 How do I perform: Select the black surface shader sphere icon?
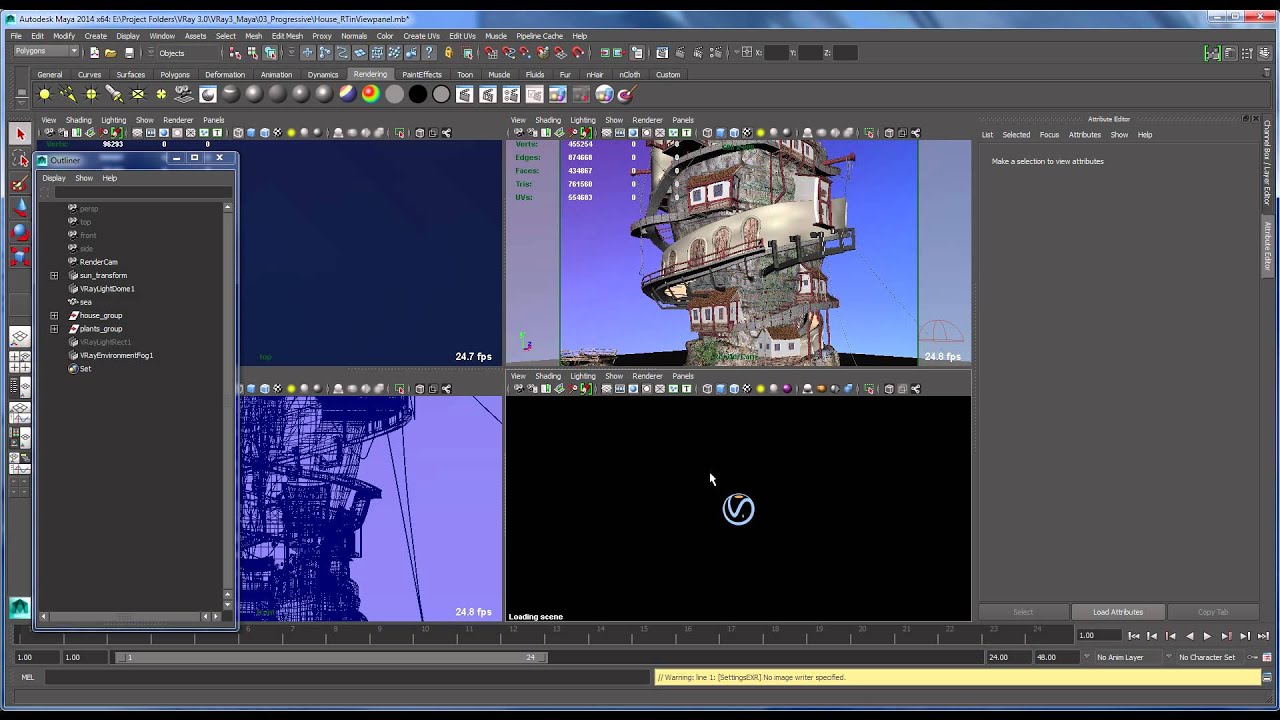(x=418, y=94)
